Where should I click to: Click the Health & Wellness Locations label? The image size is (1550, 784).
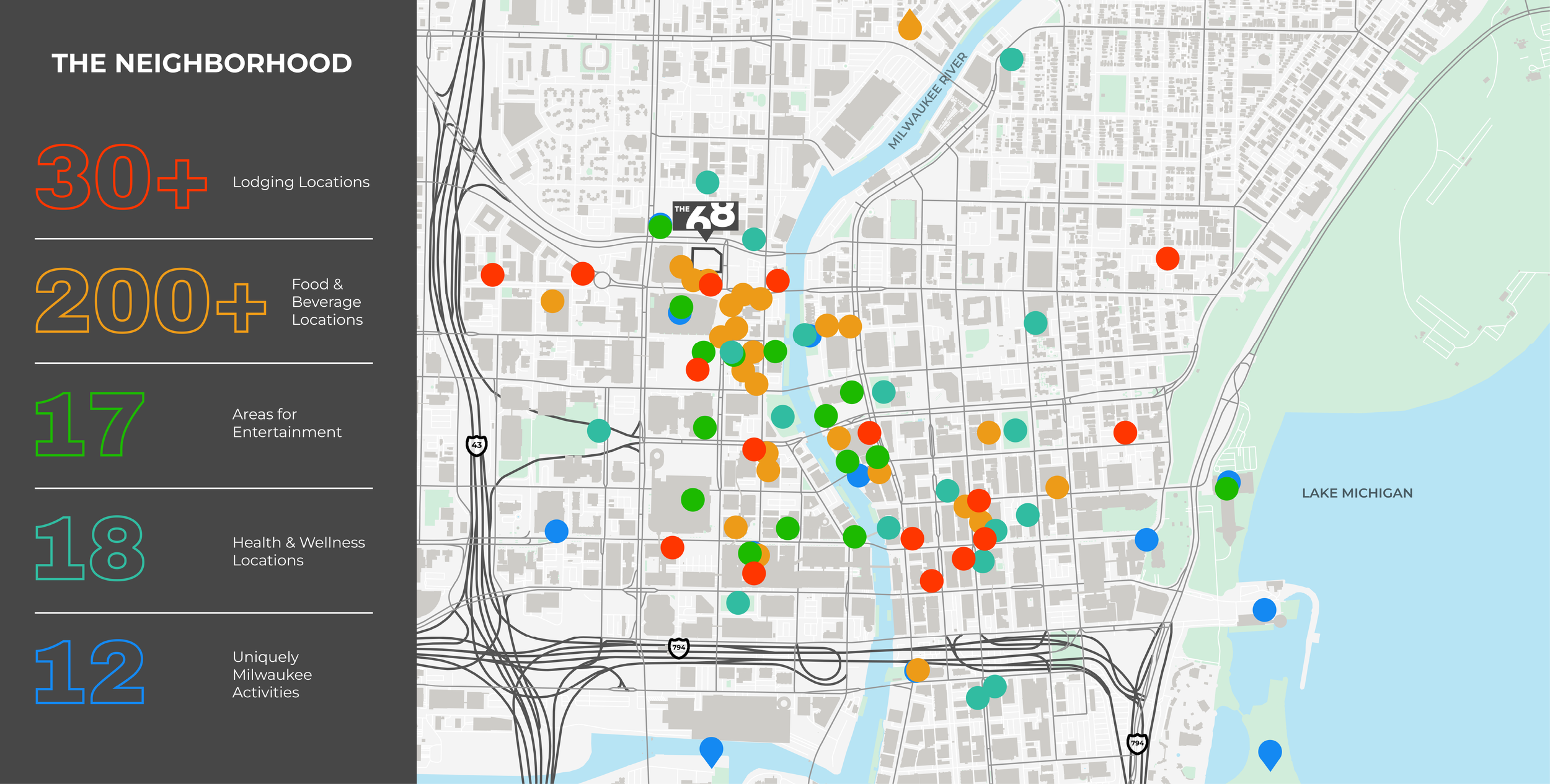(x=299, y=552)
